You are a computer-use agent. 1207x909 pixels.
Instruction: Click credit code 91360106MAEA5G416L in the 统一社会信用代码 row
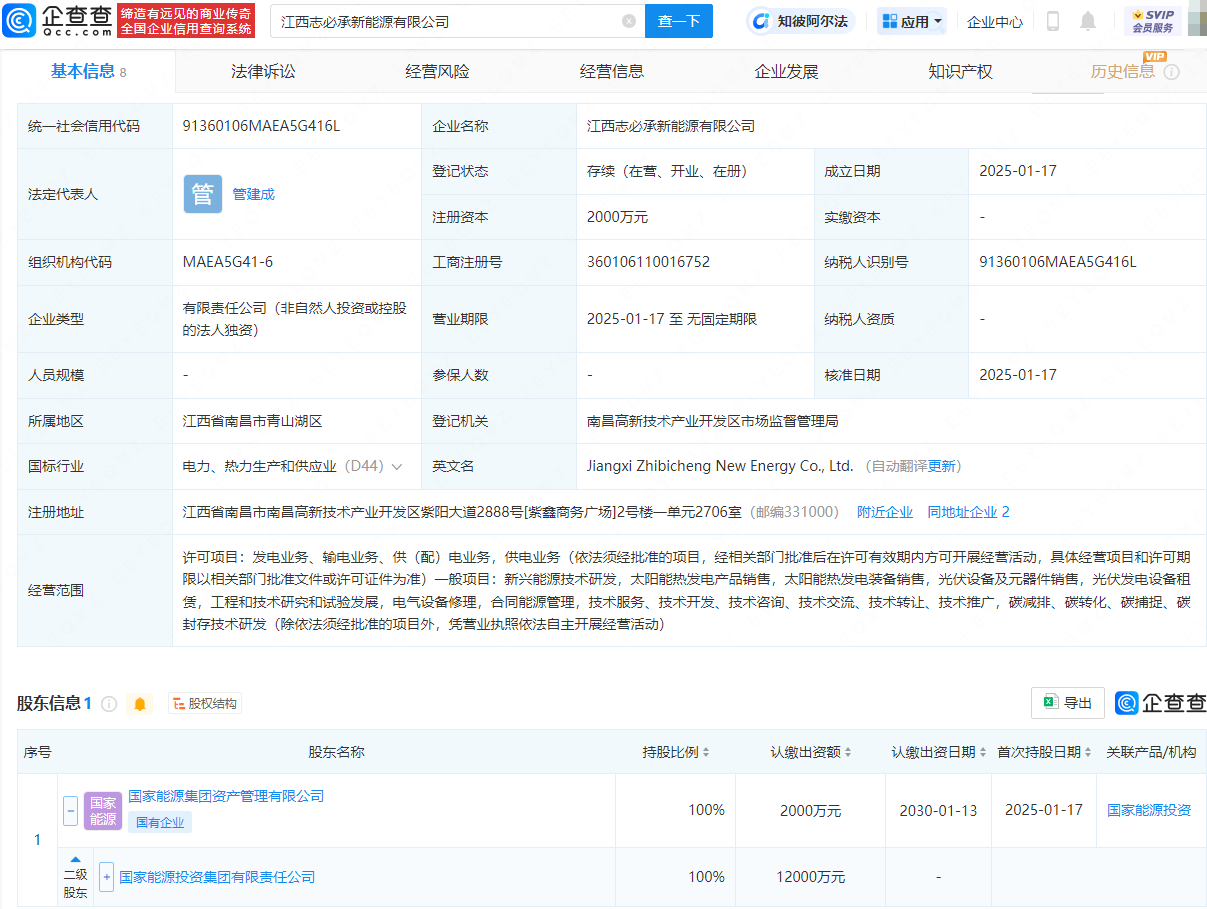[262, 126]
